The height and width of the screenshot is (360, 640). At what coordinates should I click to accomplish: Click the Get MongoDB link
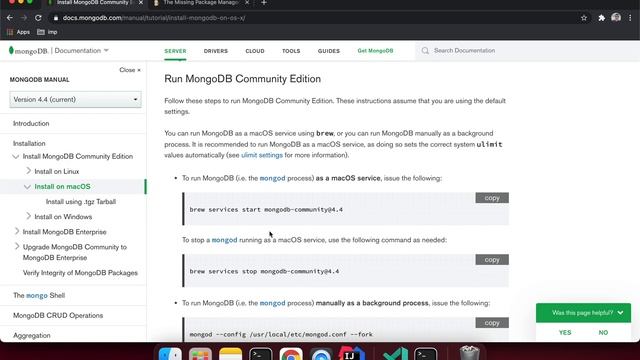(375, 51)
